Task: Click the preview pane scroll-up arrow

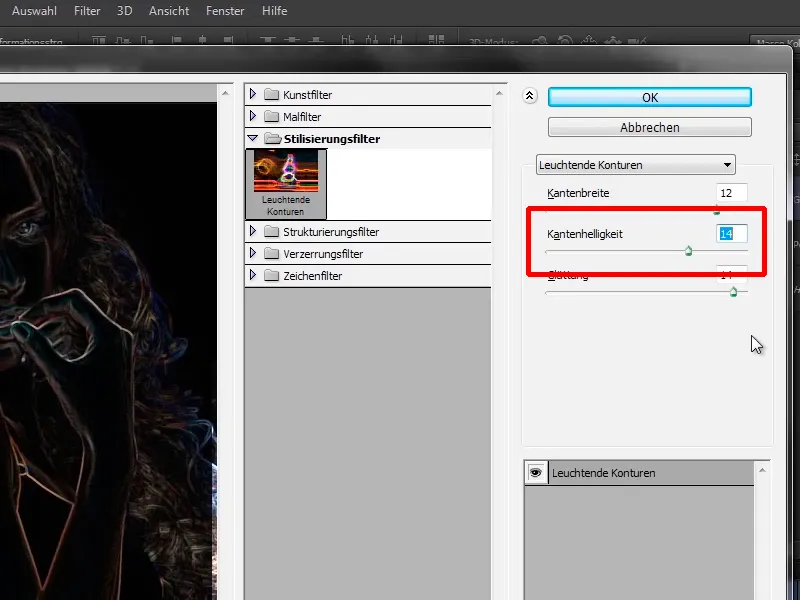Action: (225, 93)
